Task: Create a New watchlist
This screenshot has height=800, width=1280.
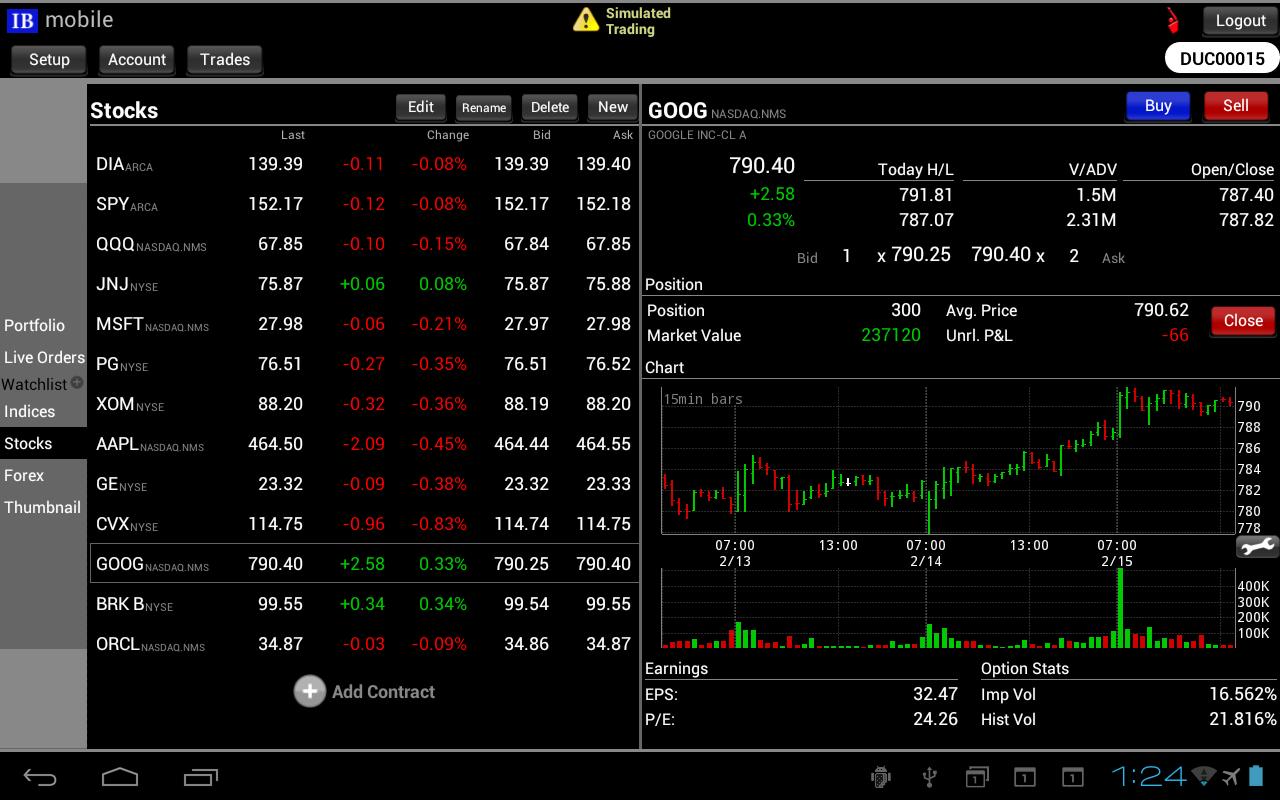Action: coord(613,107)
